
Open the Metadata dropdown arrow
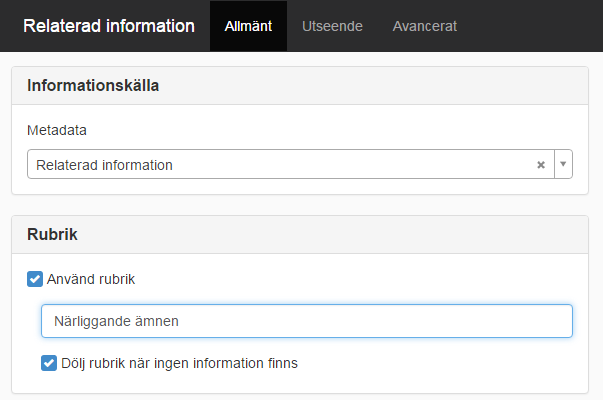click(563, 164)
